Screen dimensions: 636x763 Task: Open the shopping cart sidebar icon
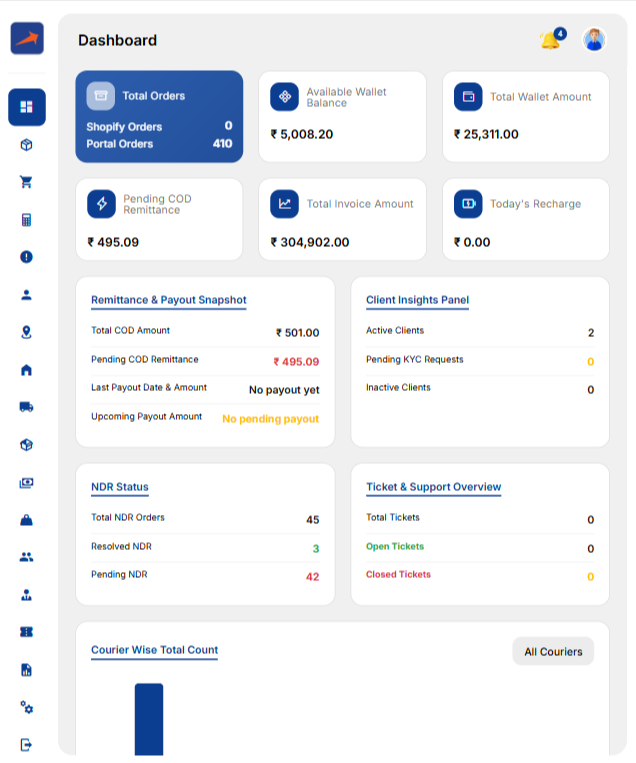26,182
